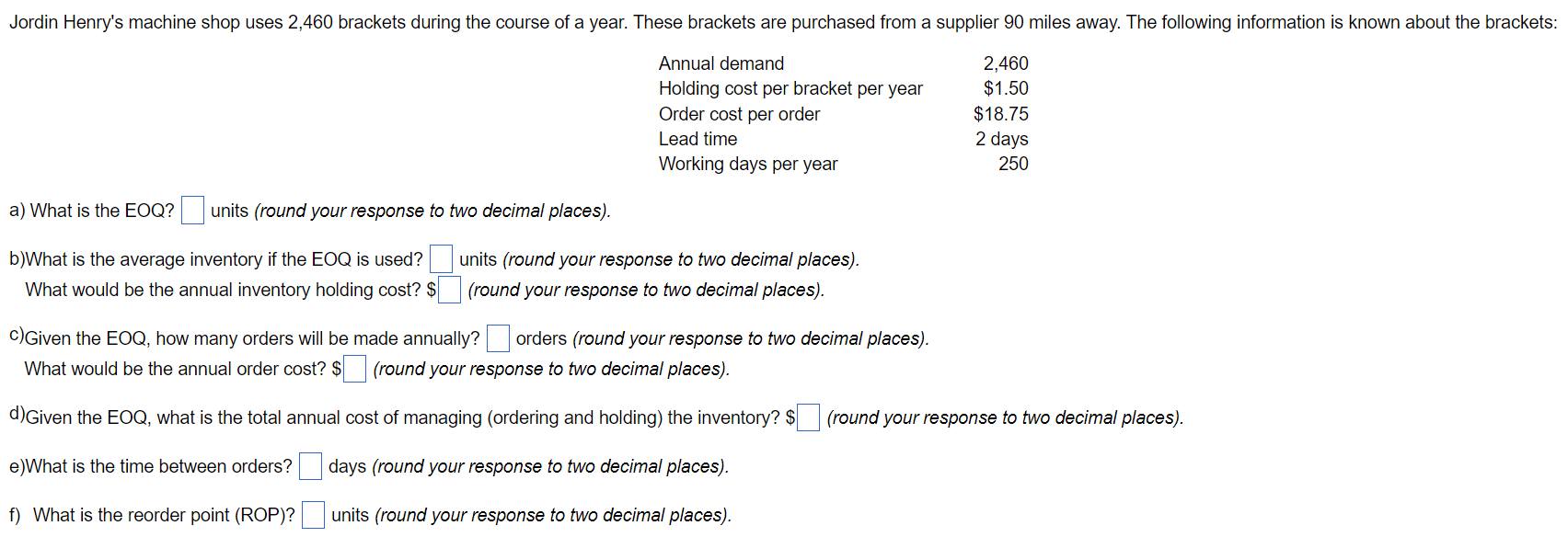Select the Order cost value $18.75
Screen dimensions: 1568x537
[1001, 114]
